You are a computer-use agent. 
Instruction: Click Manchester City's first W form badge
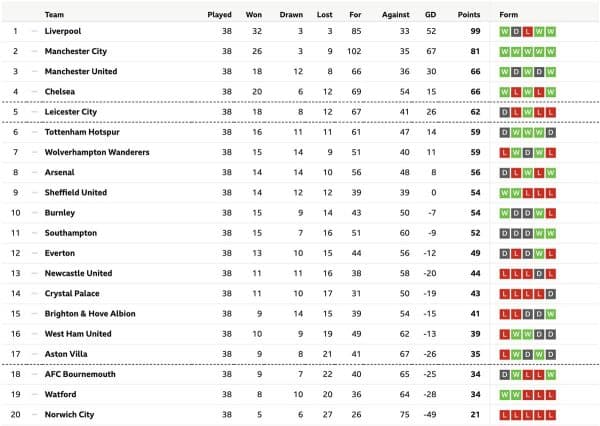click(505, 52)
